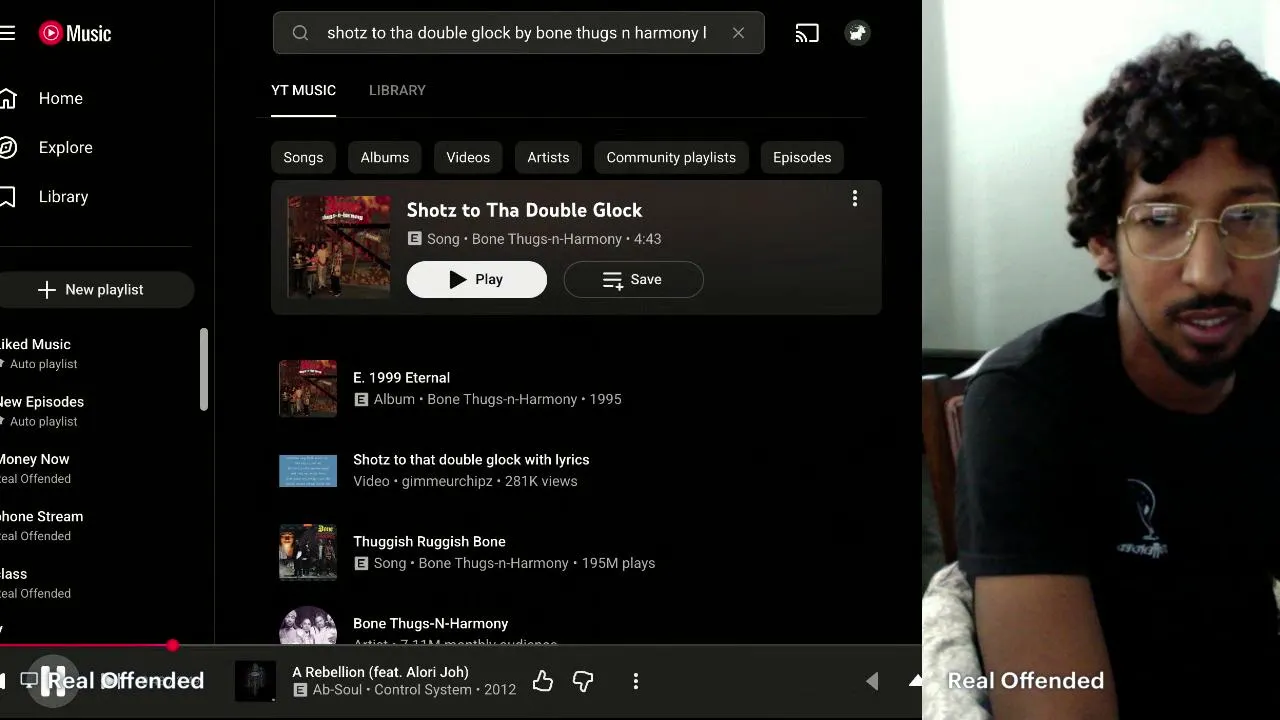Pause the current track
Viewport: 1280px width, 720px height.
[53, 681]
